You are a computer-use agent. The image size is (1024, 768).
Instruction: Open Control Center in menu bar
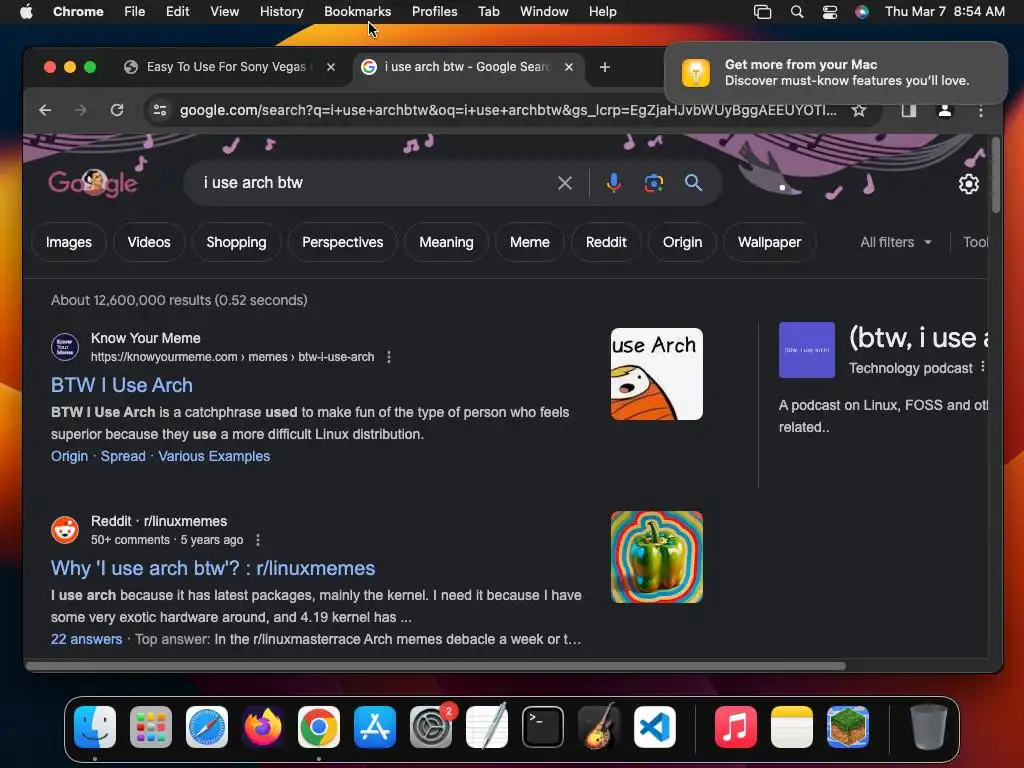[x=829, y=12]
